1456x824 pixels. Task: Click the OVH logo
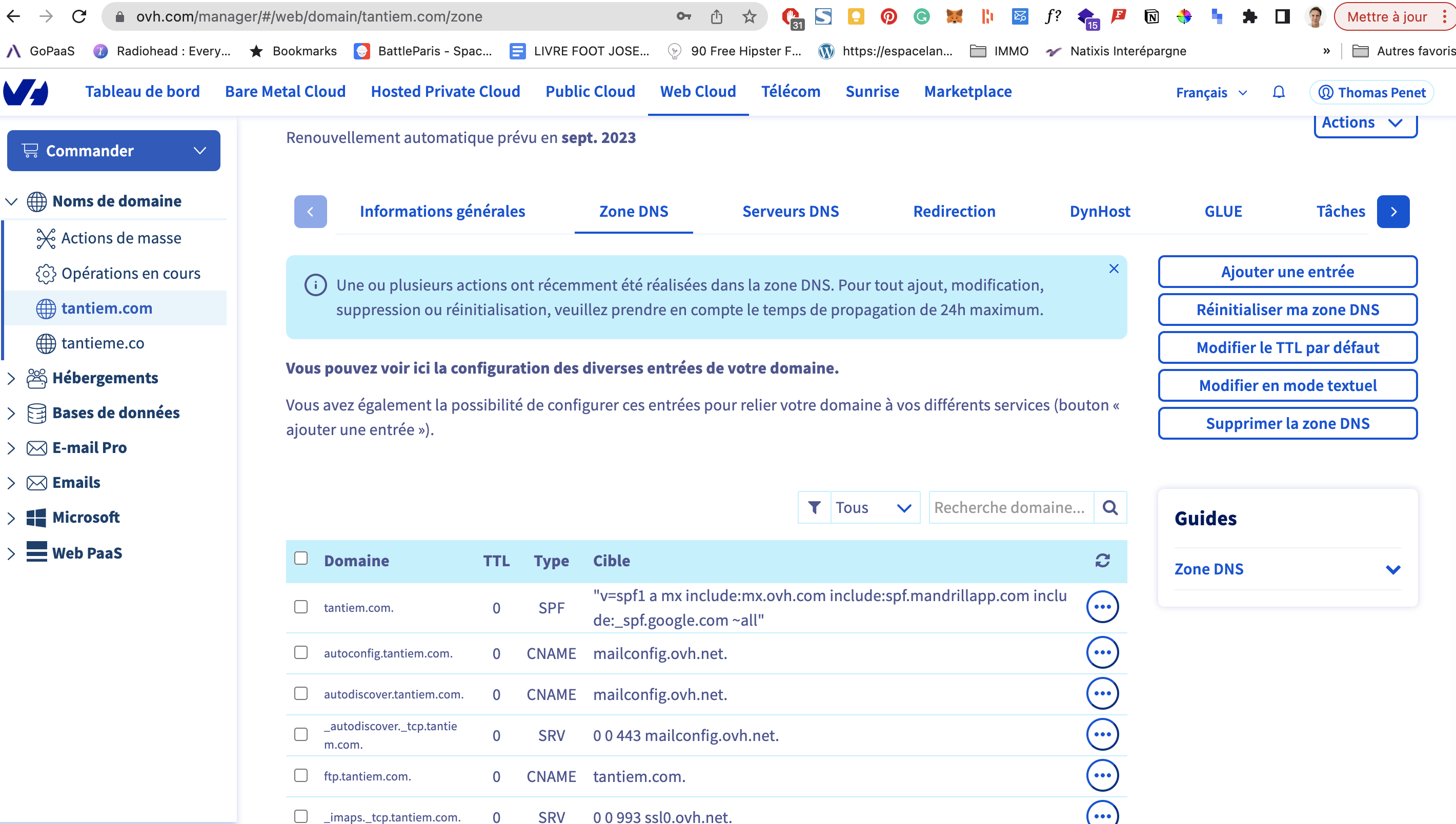click(x=26, y=92)
